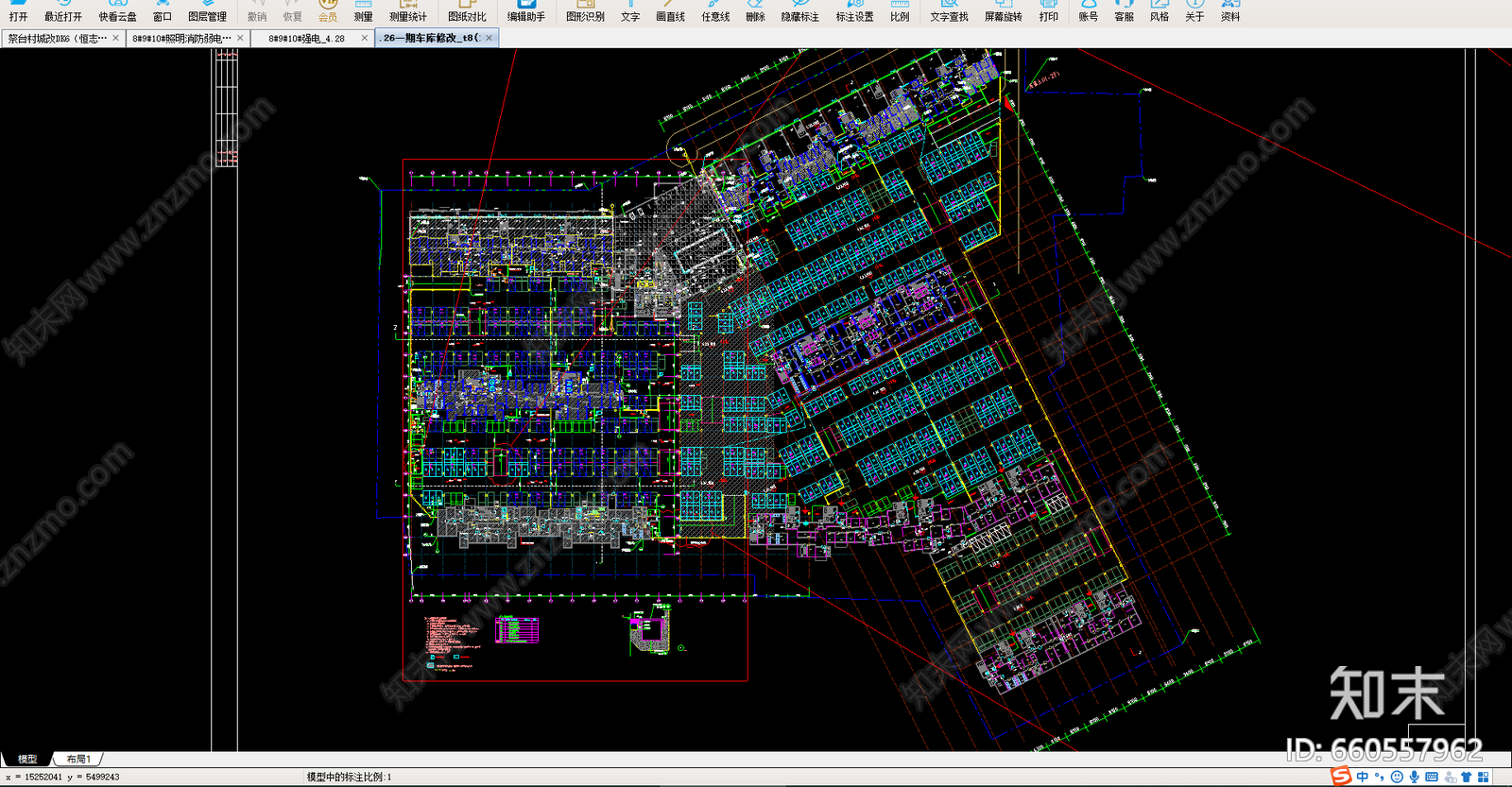Select the 文字 text tool
Viewport: 1512px width, 787px height.
[x=630, y=11]
